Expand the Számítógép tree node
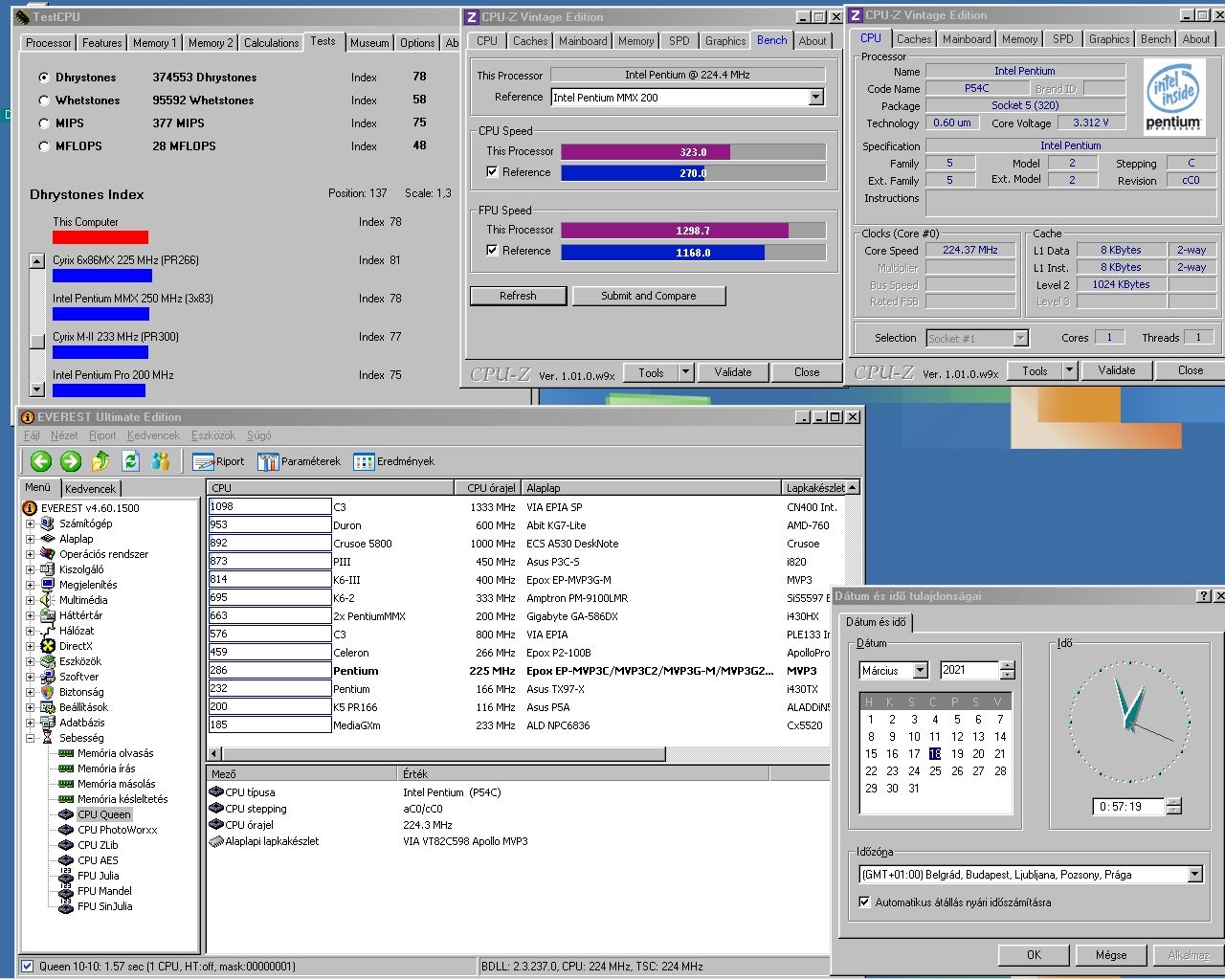This screenshot has width=1225, height=980. pyautogui.click(x=30, y=523)
